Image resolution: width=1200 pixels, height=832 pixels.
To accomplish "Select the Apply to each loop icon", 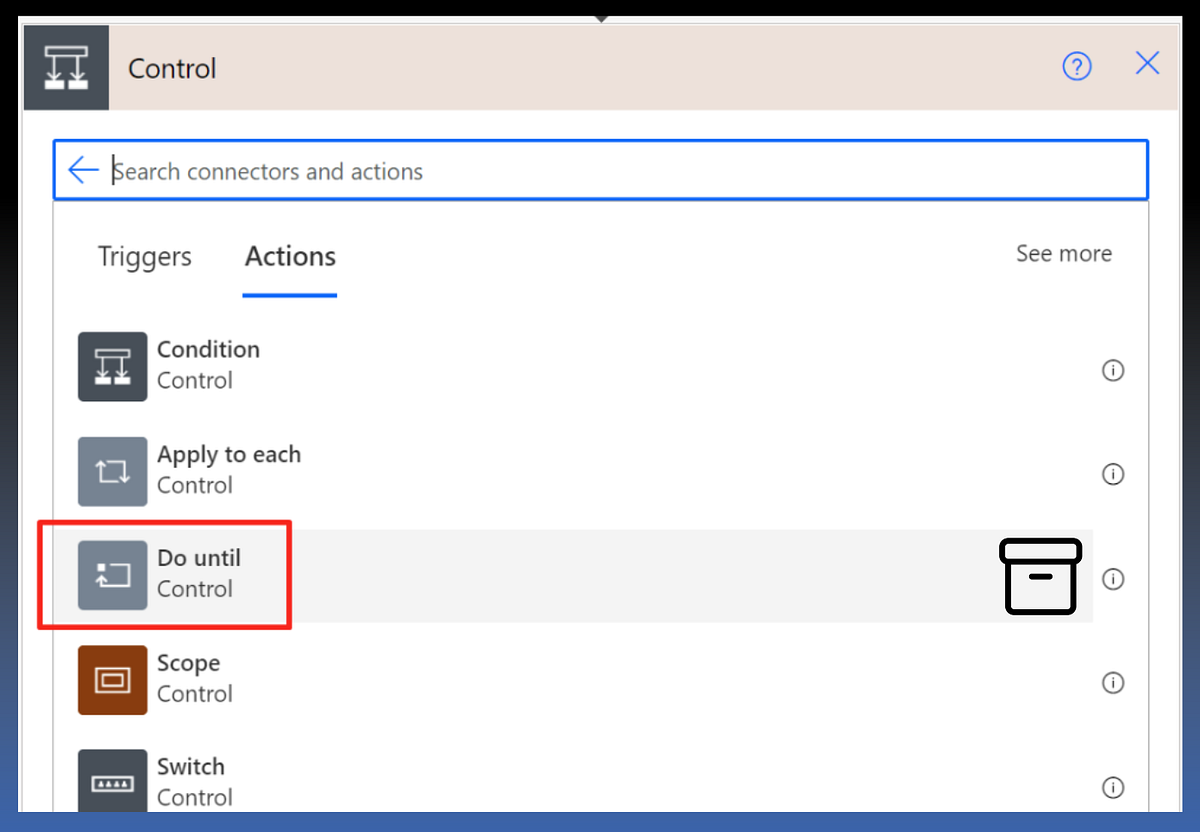I will (x=112, y=471).
